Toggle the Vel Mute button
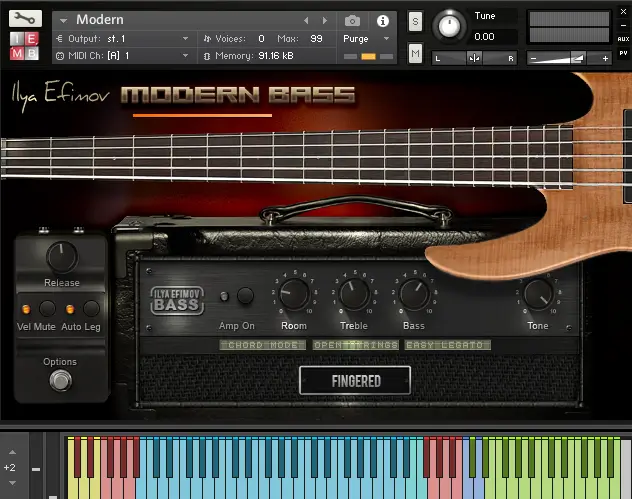The height and width of the screenshot is (499, 632). coord(47,309)
